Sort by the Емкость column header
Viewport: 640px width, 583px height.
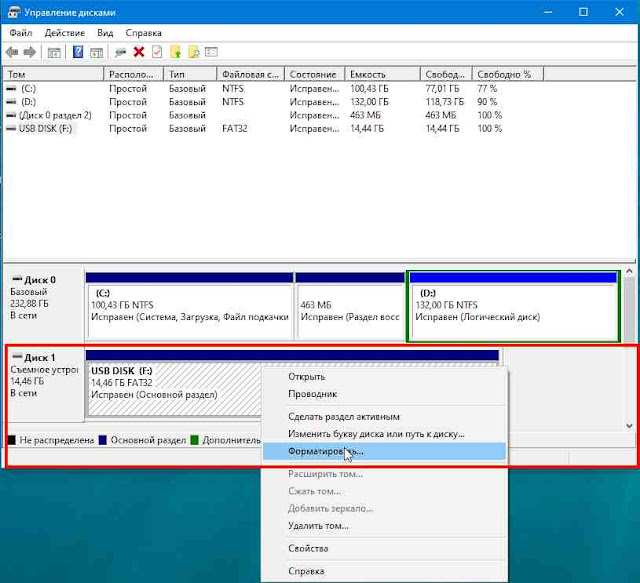pyautogui.click(x=382, y=74)
